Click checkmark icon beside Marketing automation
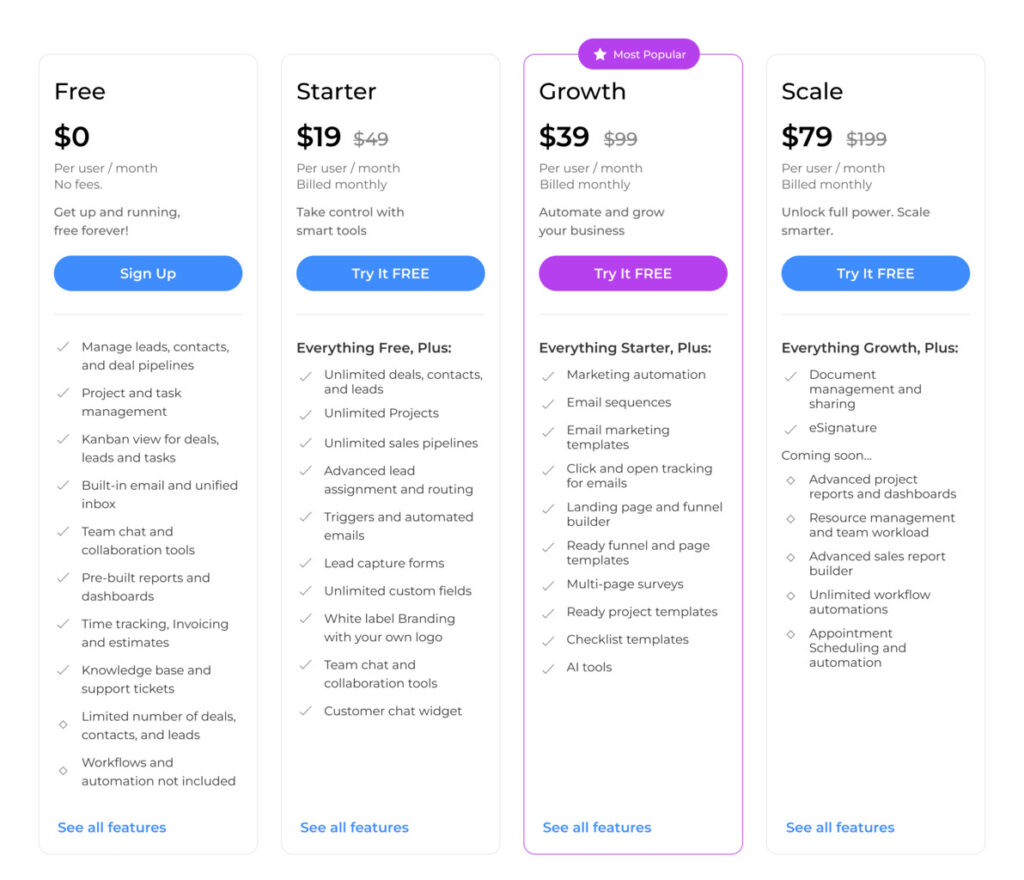The width and height of the screenshot is (1024, 880). (548, 376)
